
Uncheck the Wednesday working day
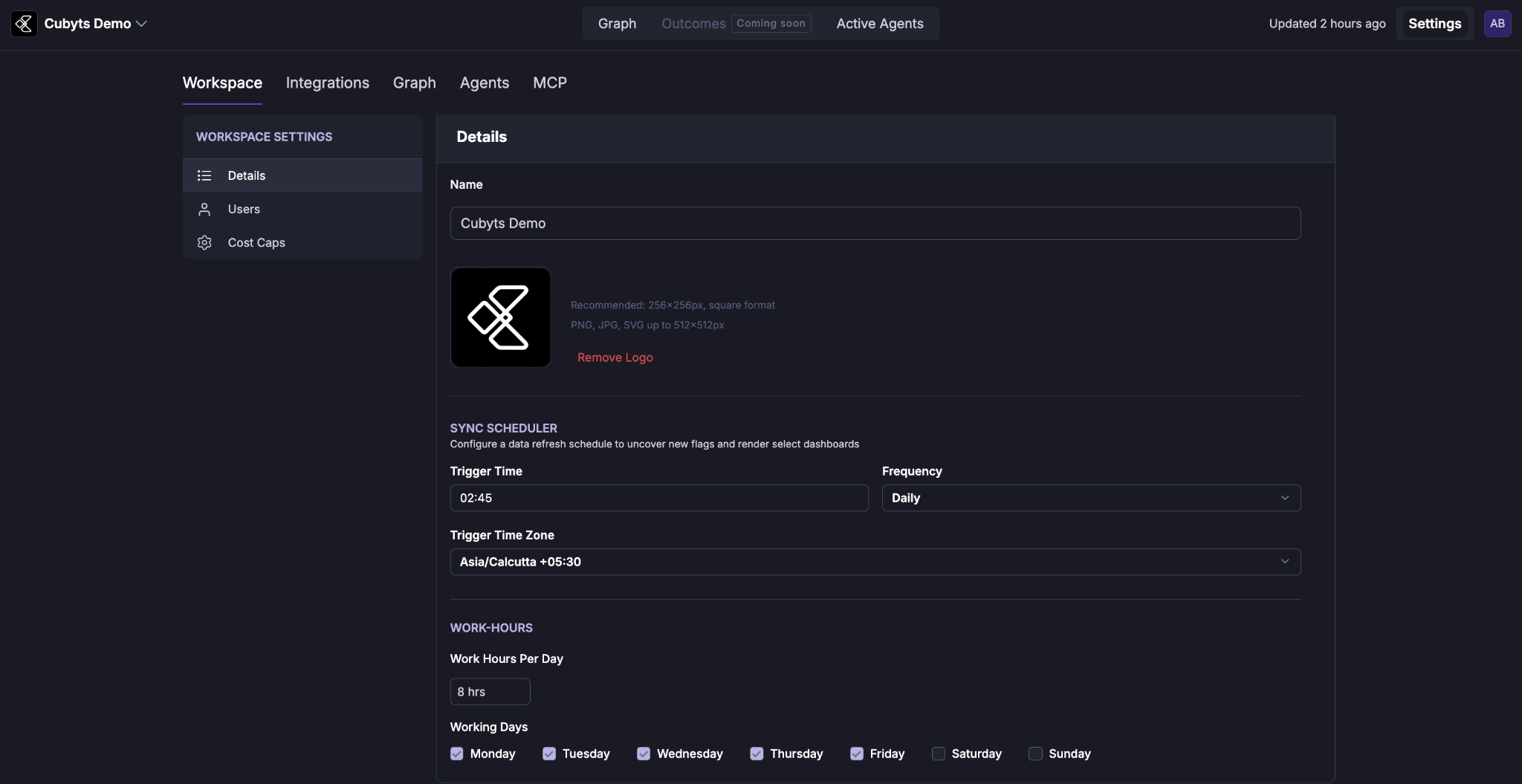tap(644, 754)
